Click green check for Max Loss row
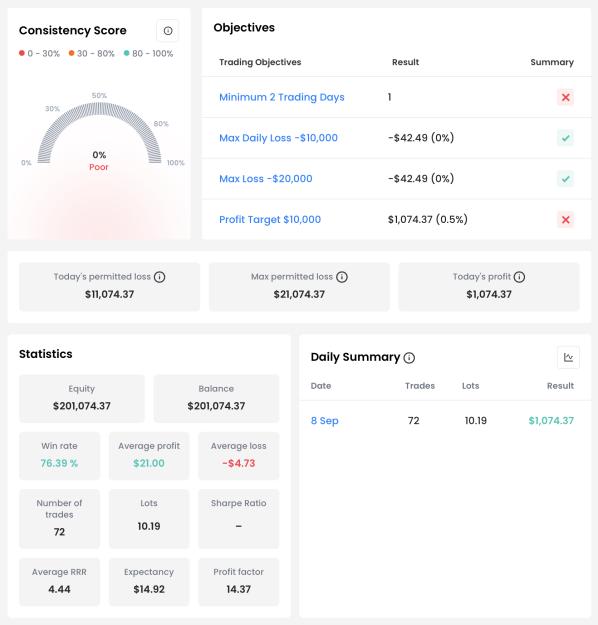Viewport: 598px width, 625px height. [565, 179]
